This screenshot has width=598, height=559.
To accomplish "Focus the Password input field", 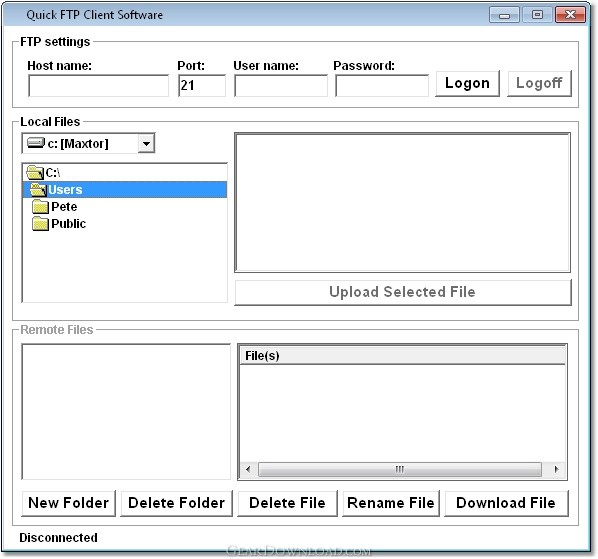I will (382, 85).
